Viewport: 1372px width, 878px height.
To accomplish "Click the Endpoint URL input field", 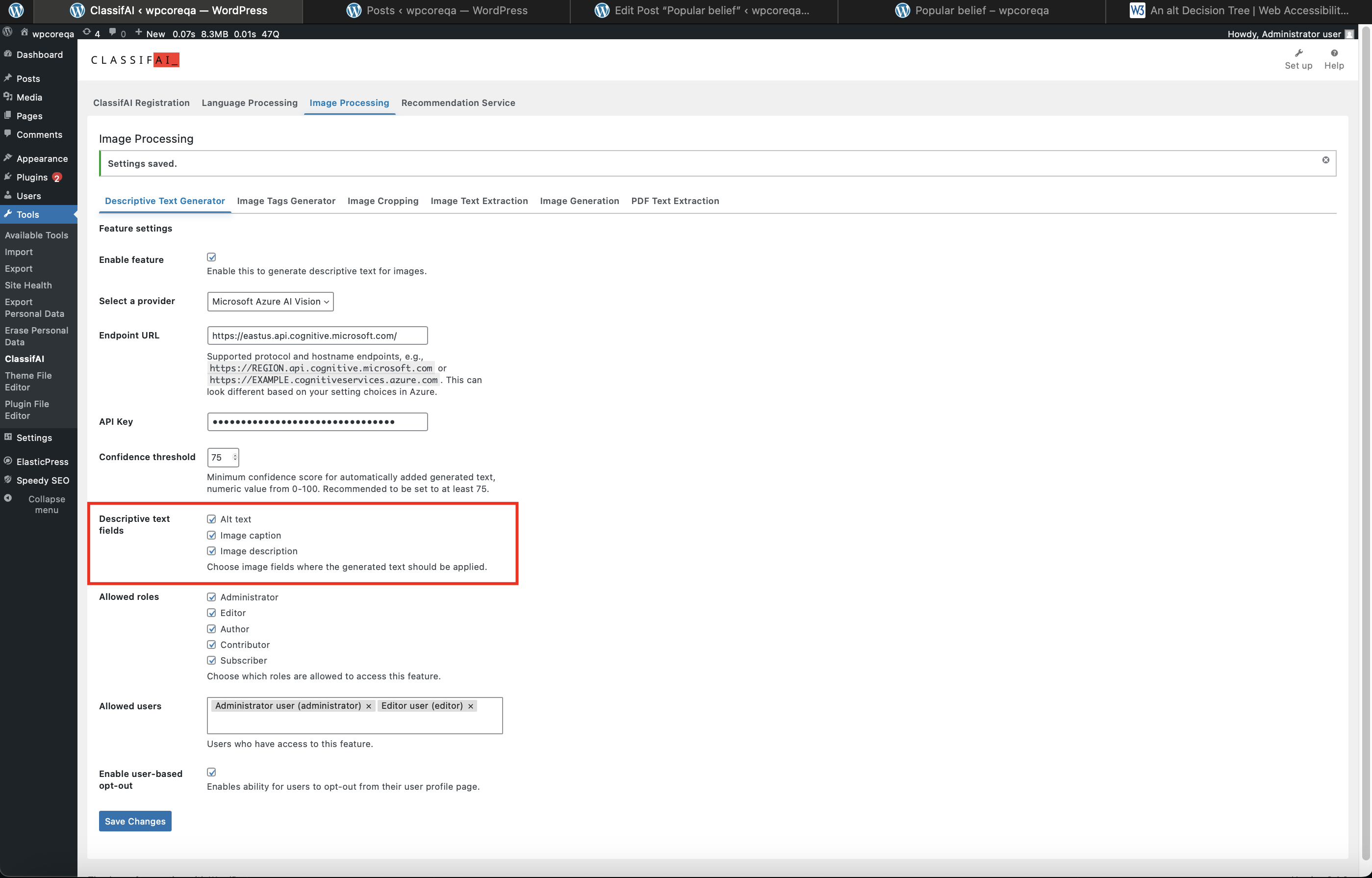I will click(317, 335).
